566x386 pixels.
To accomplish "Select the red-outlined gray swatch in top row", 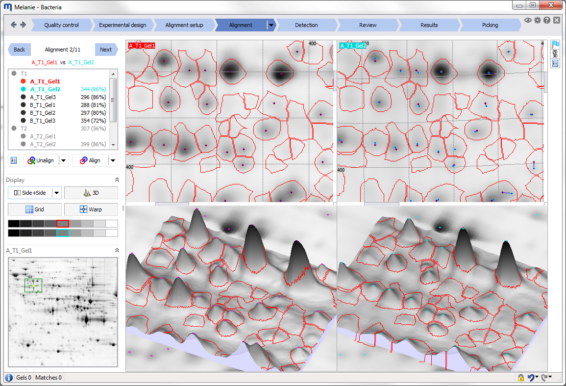I will coord(63,224).
